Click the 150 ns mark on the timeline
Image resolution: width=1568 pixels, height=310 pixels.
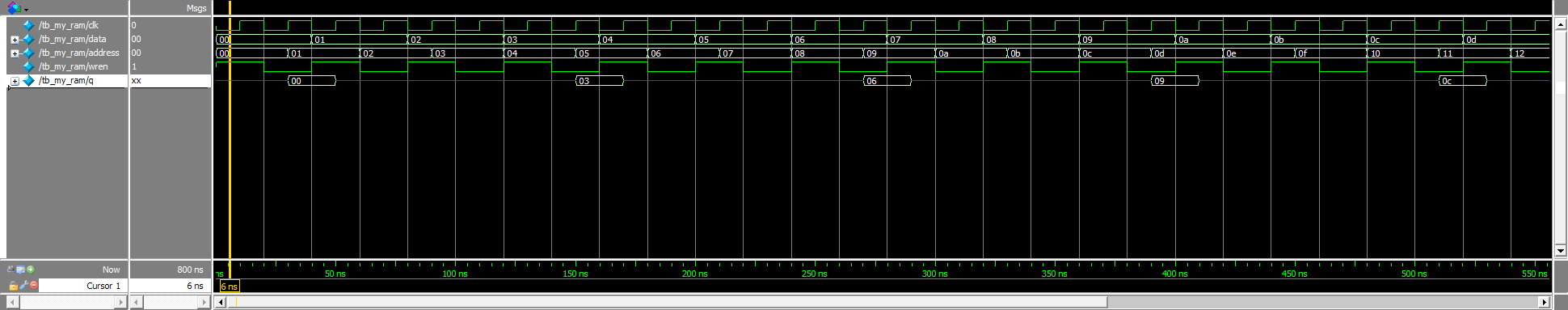(575, 274)
